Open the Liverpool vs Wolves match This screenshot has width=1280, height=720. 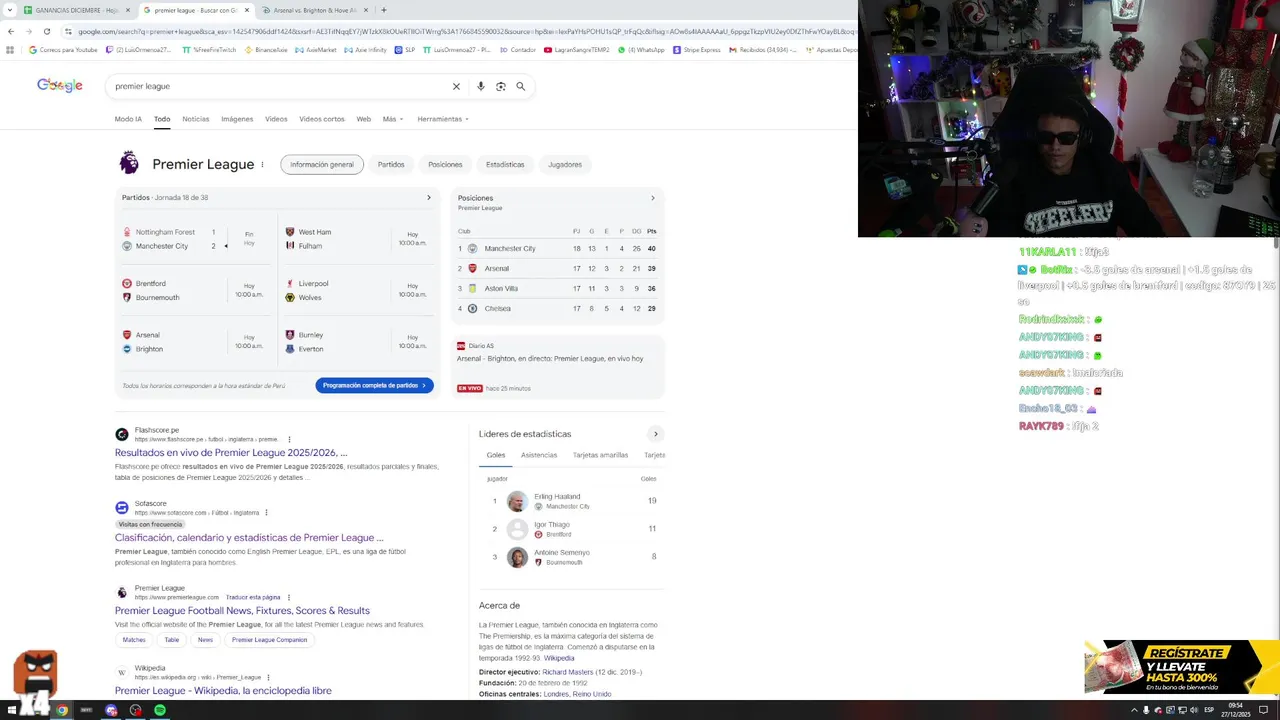tap(358, 290)
